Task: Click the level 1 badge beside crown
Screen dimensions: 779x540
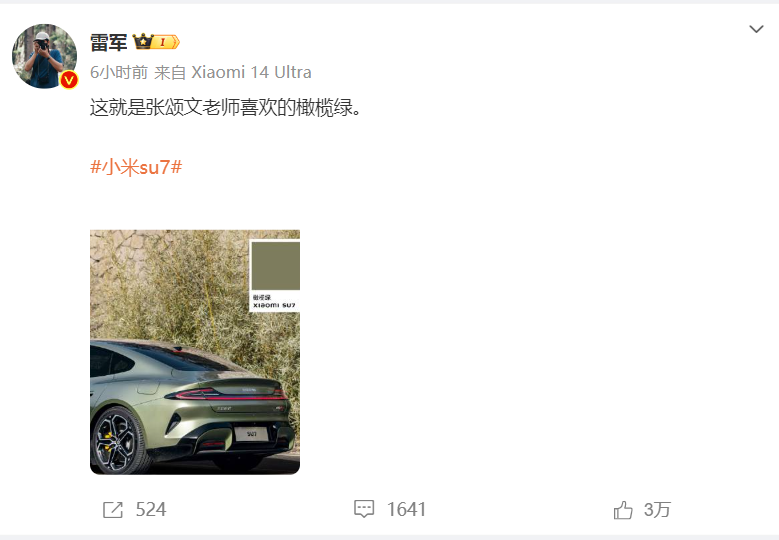Action: [165, 42]
